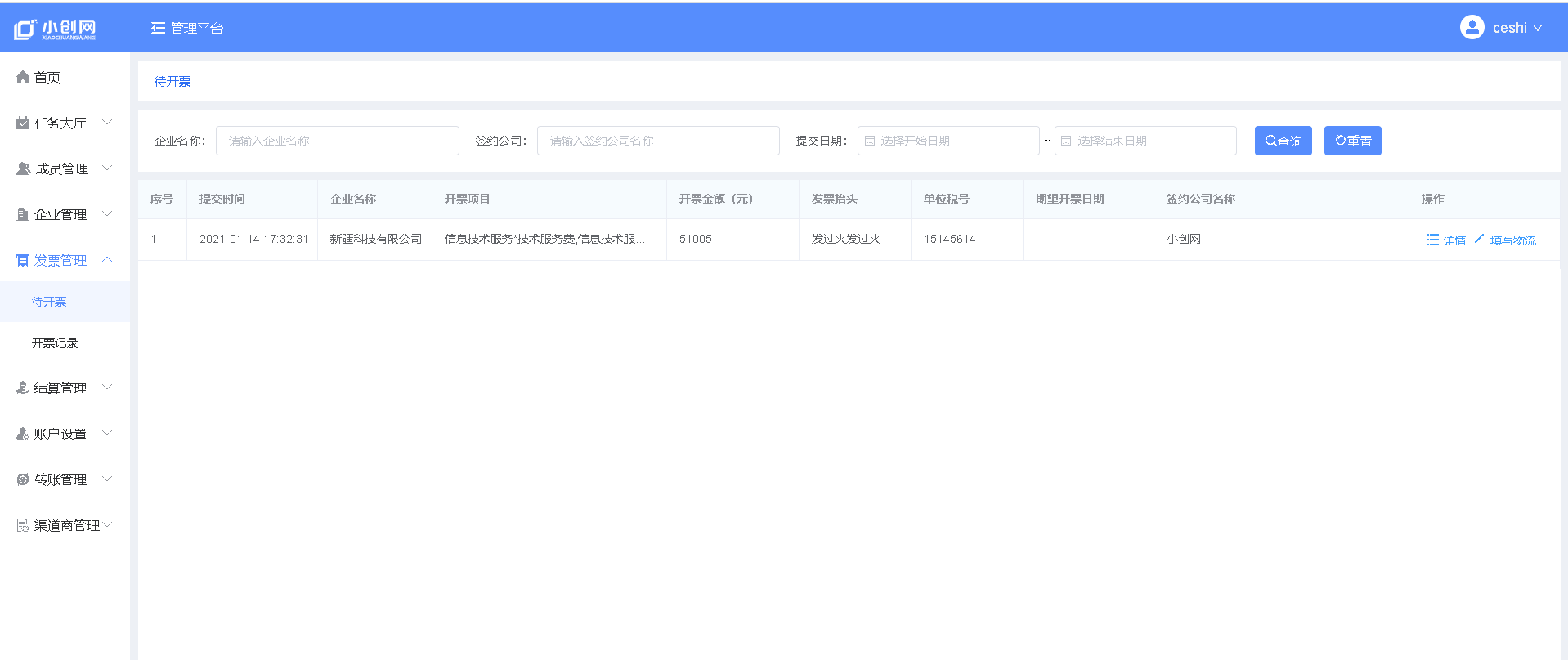Image resolution: width=1568 pixels, height=660 pixels.
Task: Expand the 结算管理 menu chevron
Action: coord(107,387)
